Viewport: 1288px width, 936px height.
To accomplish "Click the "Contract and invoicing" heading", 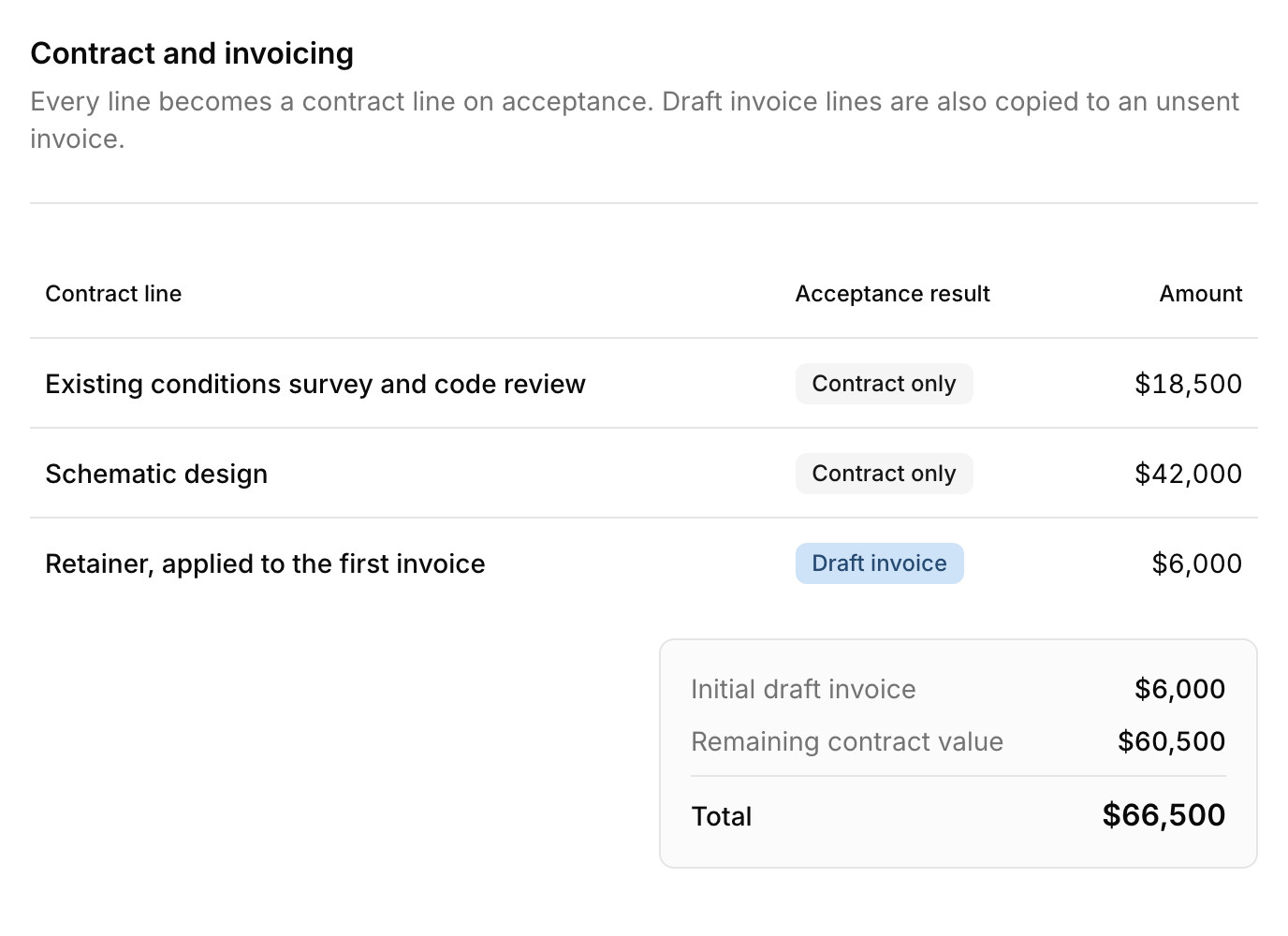I will pos(192,53).
